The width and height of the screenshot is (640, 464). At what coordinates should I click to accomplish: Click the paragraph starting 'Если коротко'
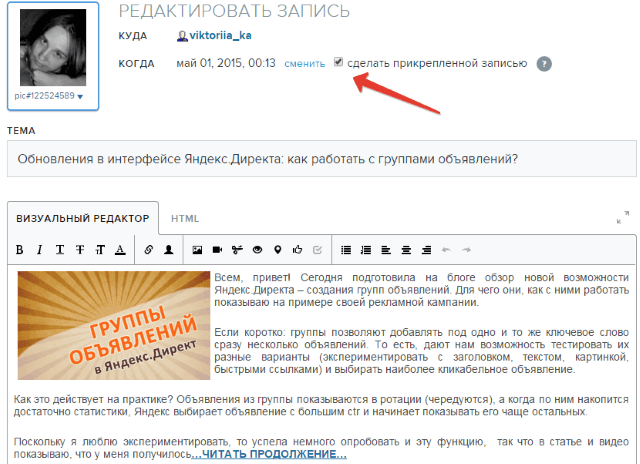click(x=422, y=351)
